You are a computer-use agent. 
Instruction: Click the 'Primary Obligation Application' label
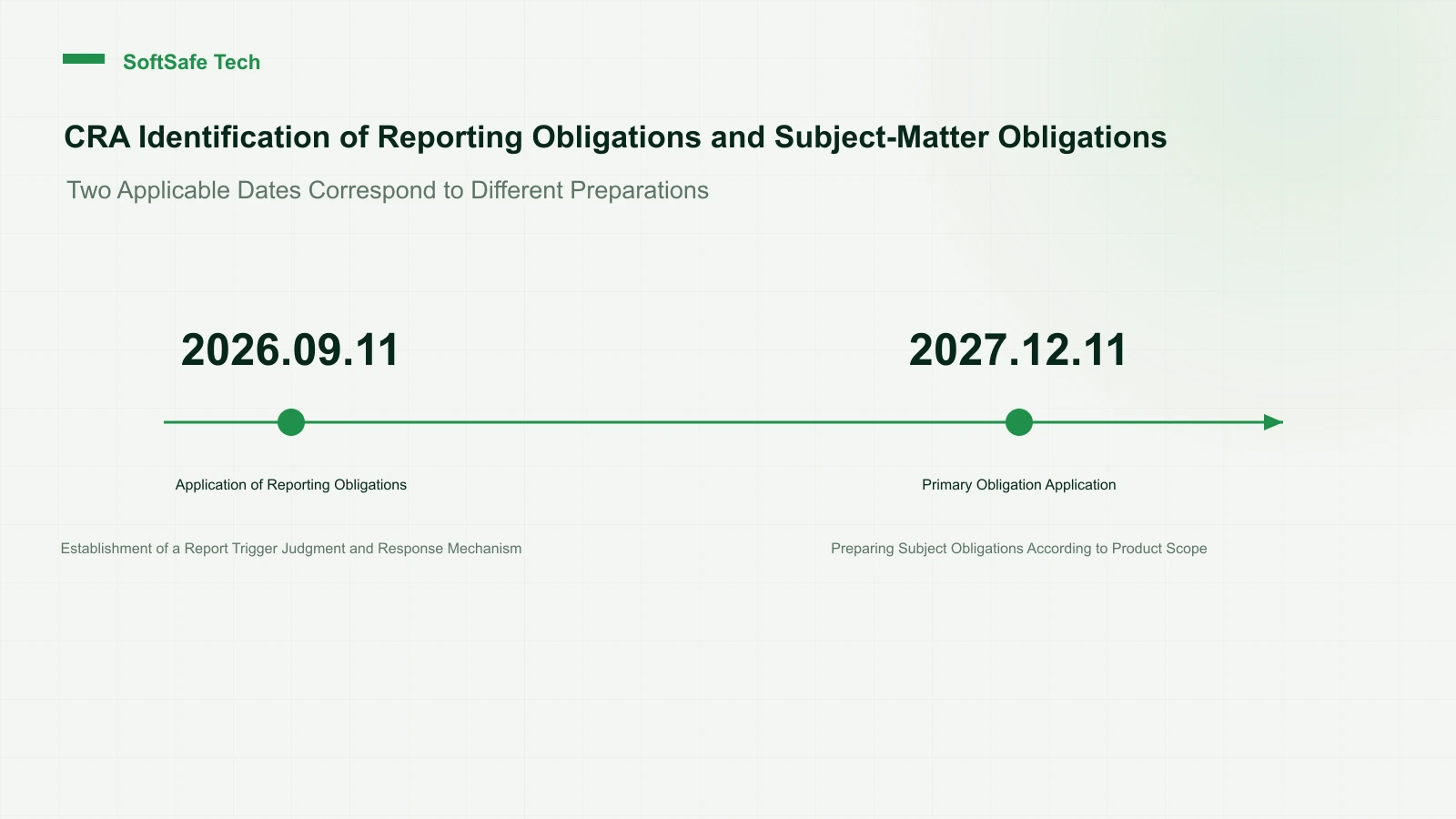click(1019, 485)
